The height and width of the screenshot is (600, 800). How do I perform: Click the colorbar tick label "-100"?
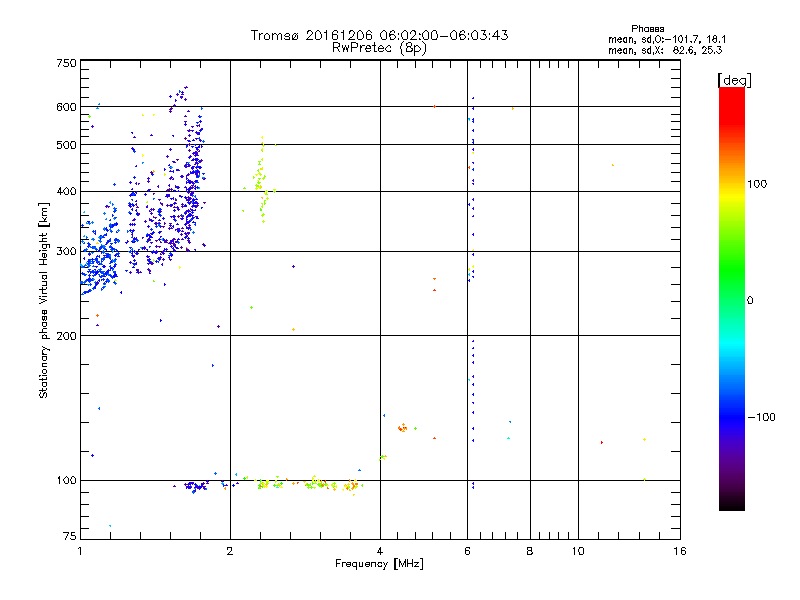(761, 417)
